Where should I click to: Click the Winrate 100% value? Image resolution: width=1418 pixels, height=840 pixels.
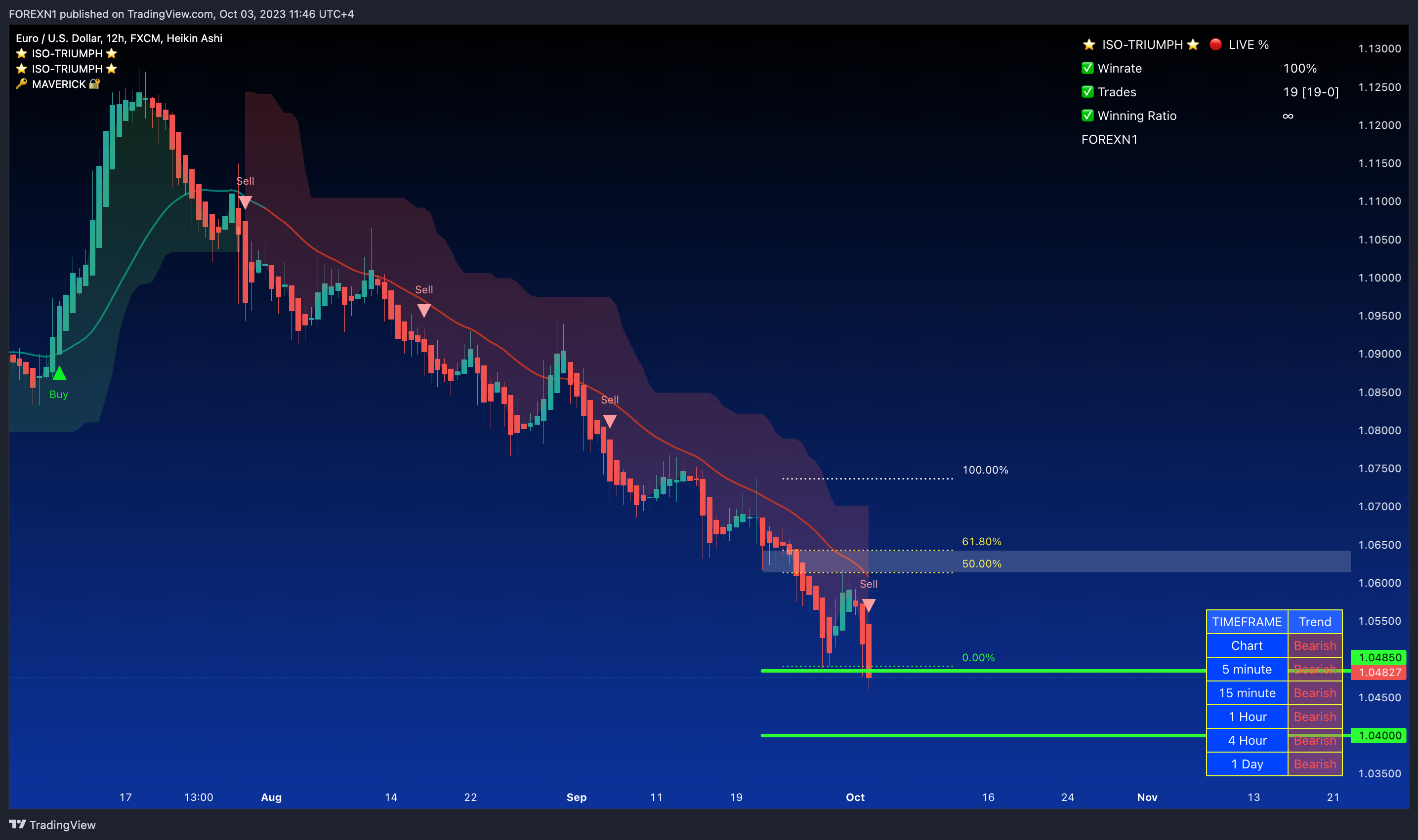1299,68
